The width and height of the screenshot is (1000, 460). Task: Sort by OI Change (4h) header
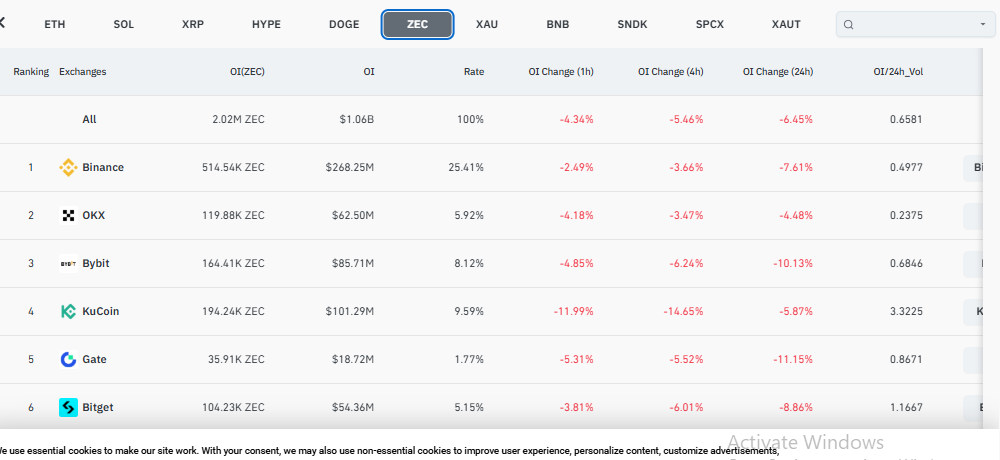tap(671, 71)
